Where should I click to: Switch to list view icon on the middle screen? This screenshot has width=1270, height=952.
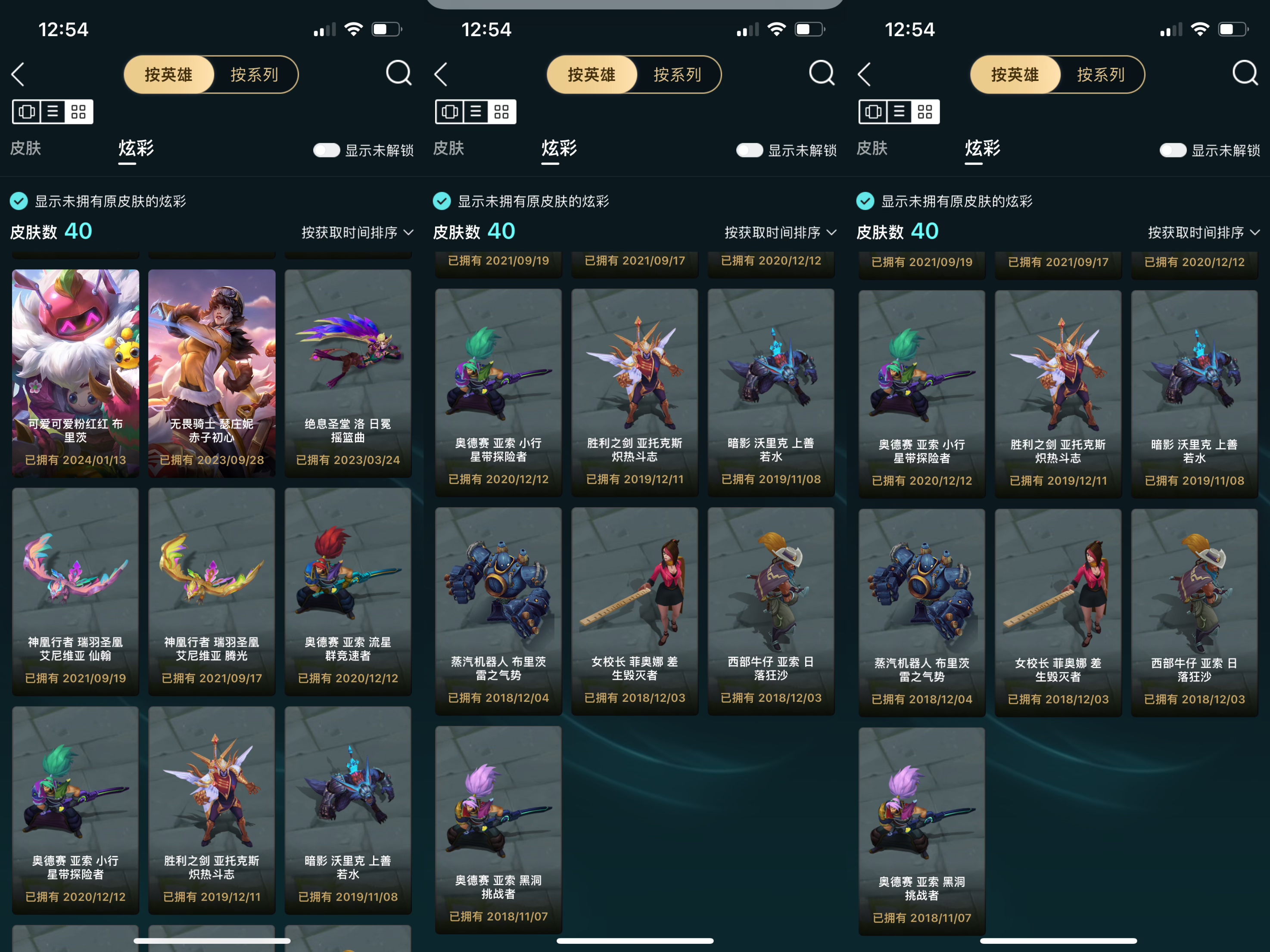[476, 112]
